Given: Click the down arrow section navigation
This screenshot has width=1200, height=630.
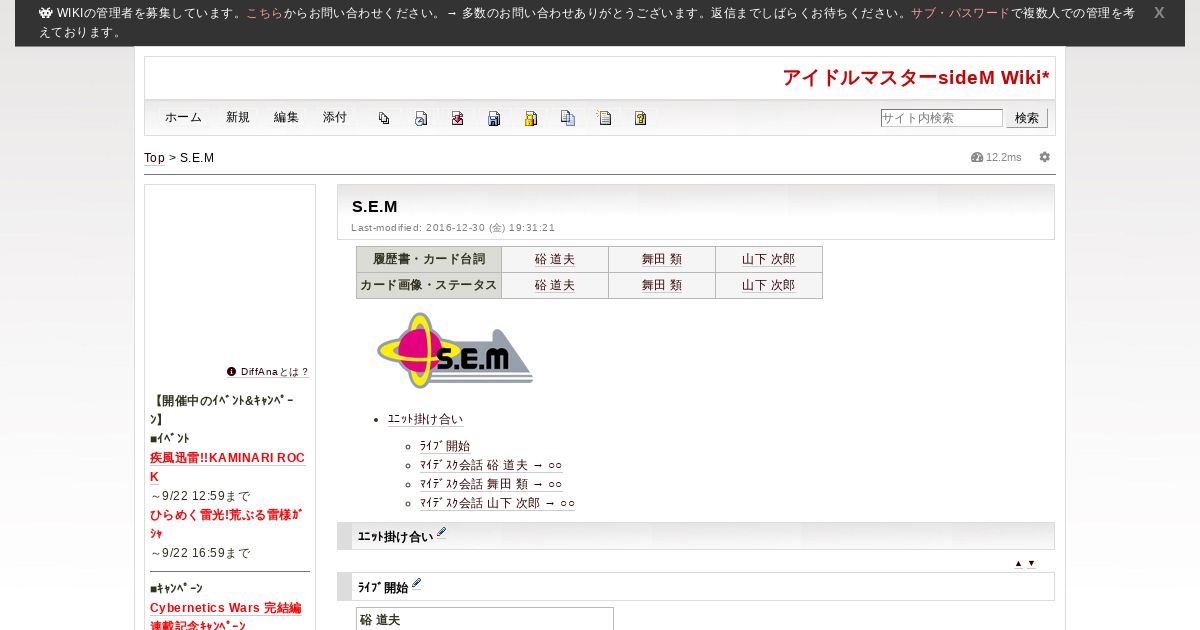Looking at the screenshot, I should click(x=1031, y=563).
